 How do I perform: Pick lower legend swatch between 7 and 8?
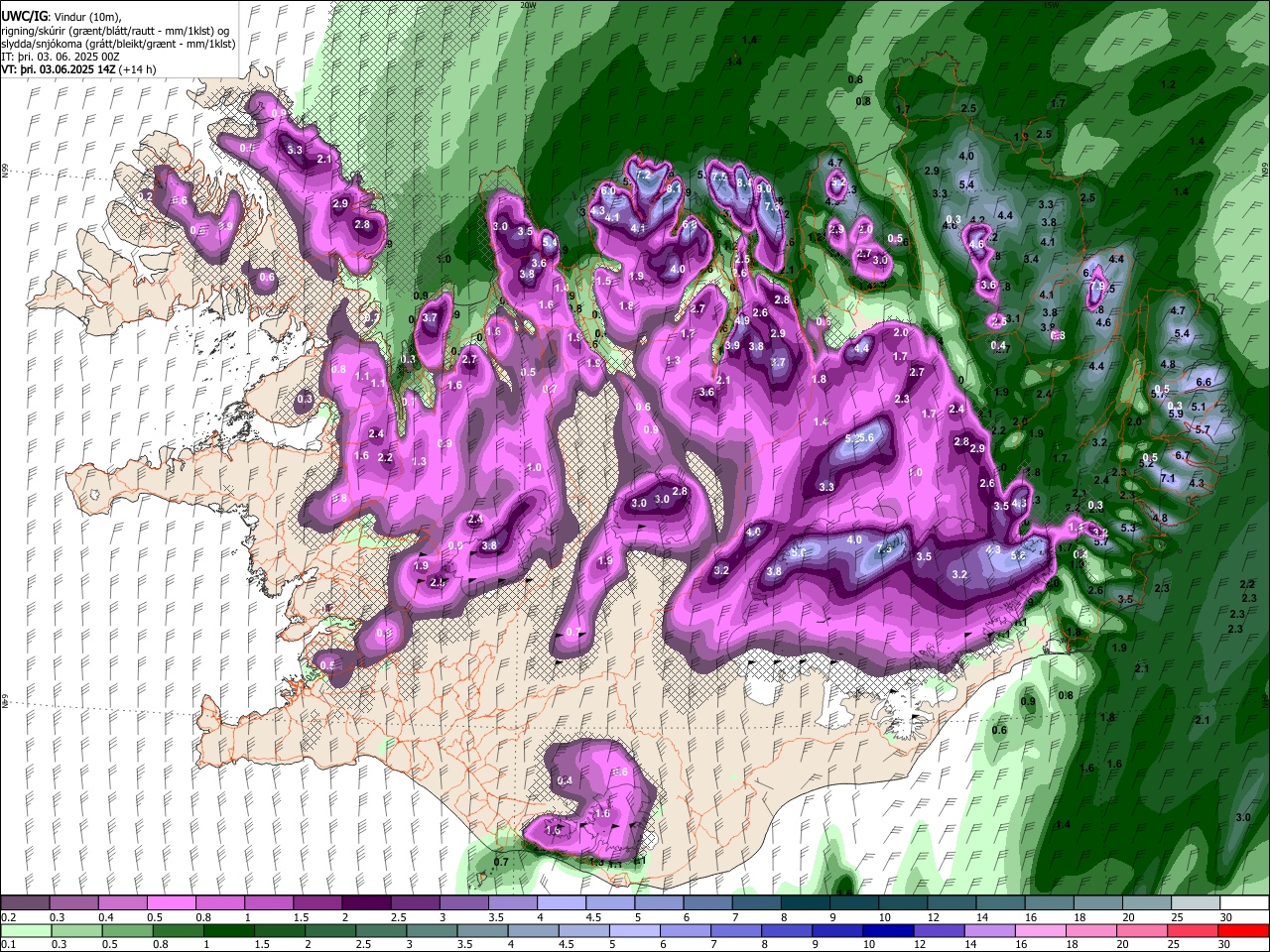coord(736,930)
